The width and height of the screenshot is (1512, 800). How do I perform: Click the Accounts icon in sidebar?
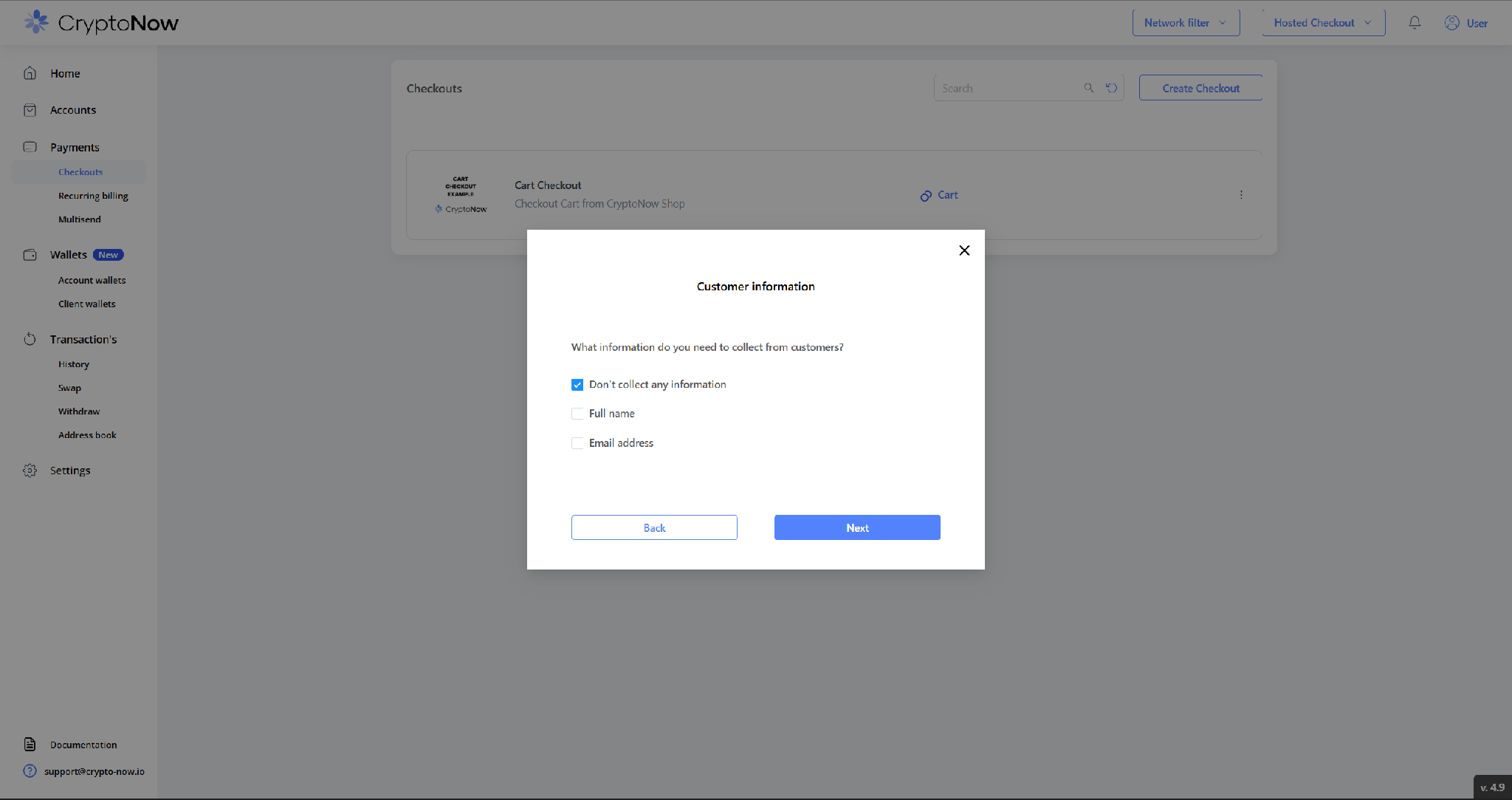pyautogui.click(x=30, y=110)
